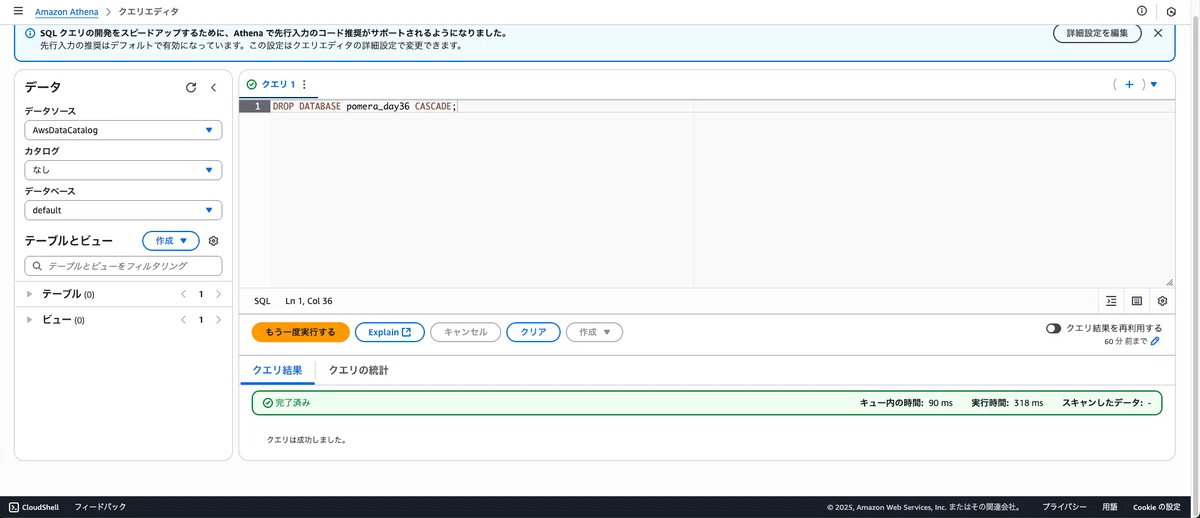Open the データソース dropdown AwsDataCatalog
This screenshot has height=518, width=1200.
pyautogui.click(x=123, y=130)
